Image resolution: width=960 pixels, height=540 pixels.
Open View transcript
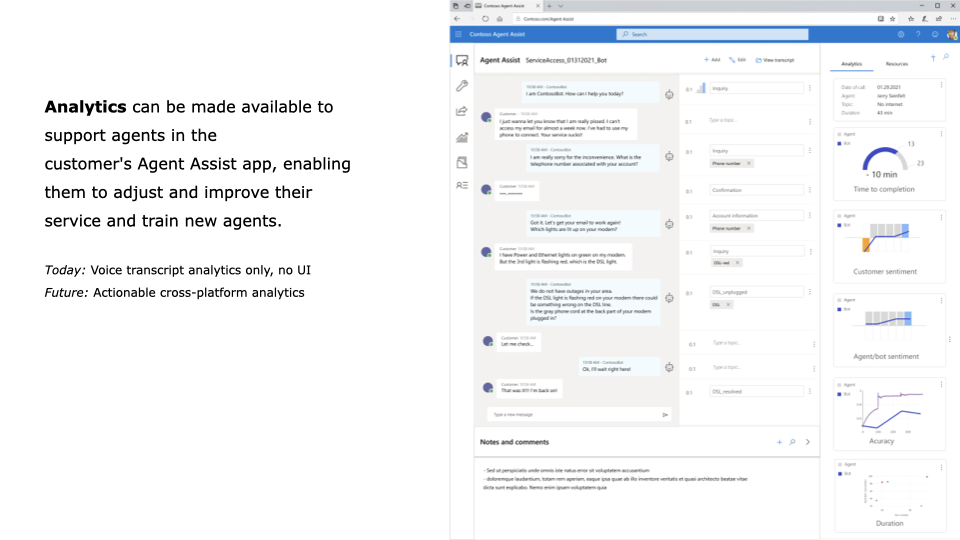(x=774, y=60)
